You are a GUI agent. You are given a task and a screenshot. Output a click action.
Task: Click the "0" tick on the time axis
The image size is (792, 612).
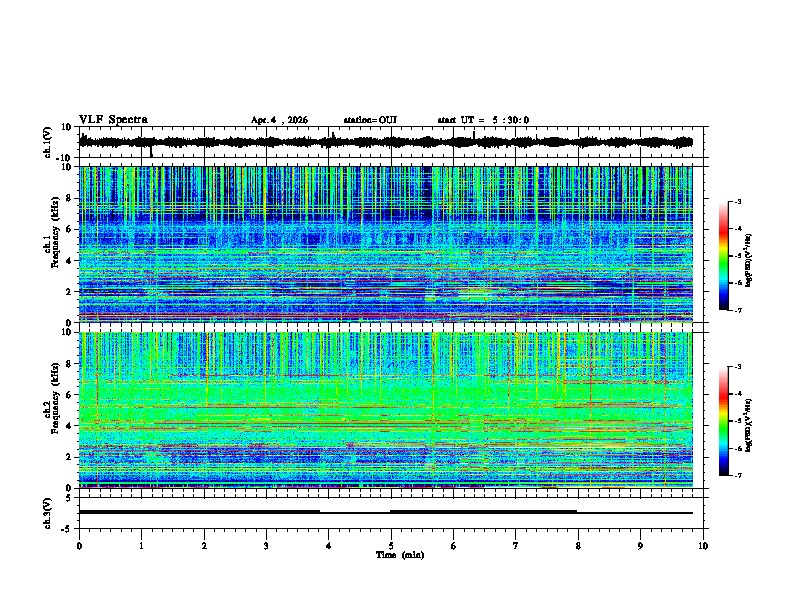coord(79,546)
